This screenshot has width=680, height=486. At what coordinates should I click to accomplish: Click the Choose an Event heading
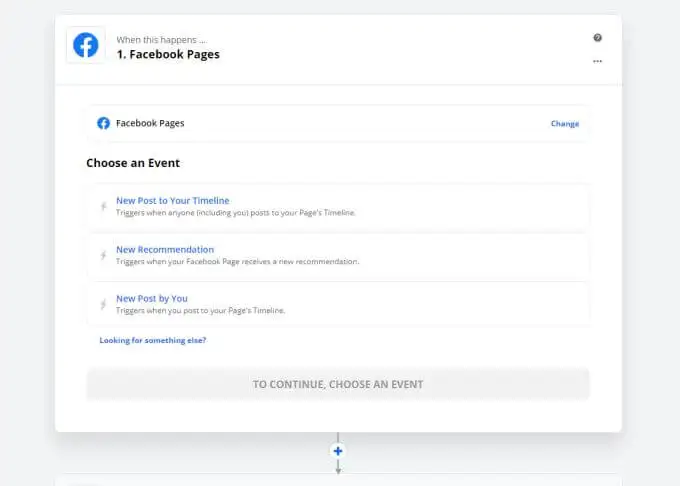[133, 163]
